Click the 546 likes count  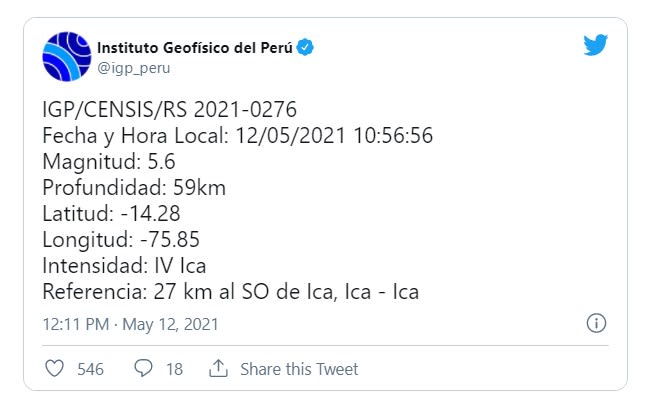pyautogui.click(x=90, y=369)
